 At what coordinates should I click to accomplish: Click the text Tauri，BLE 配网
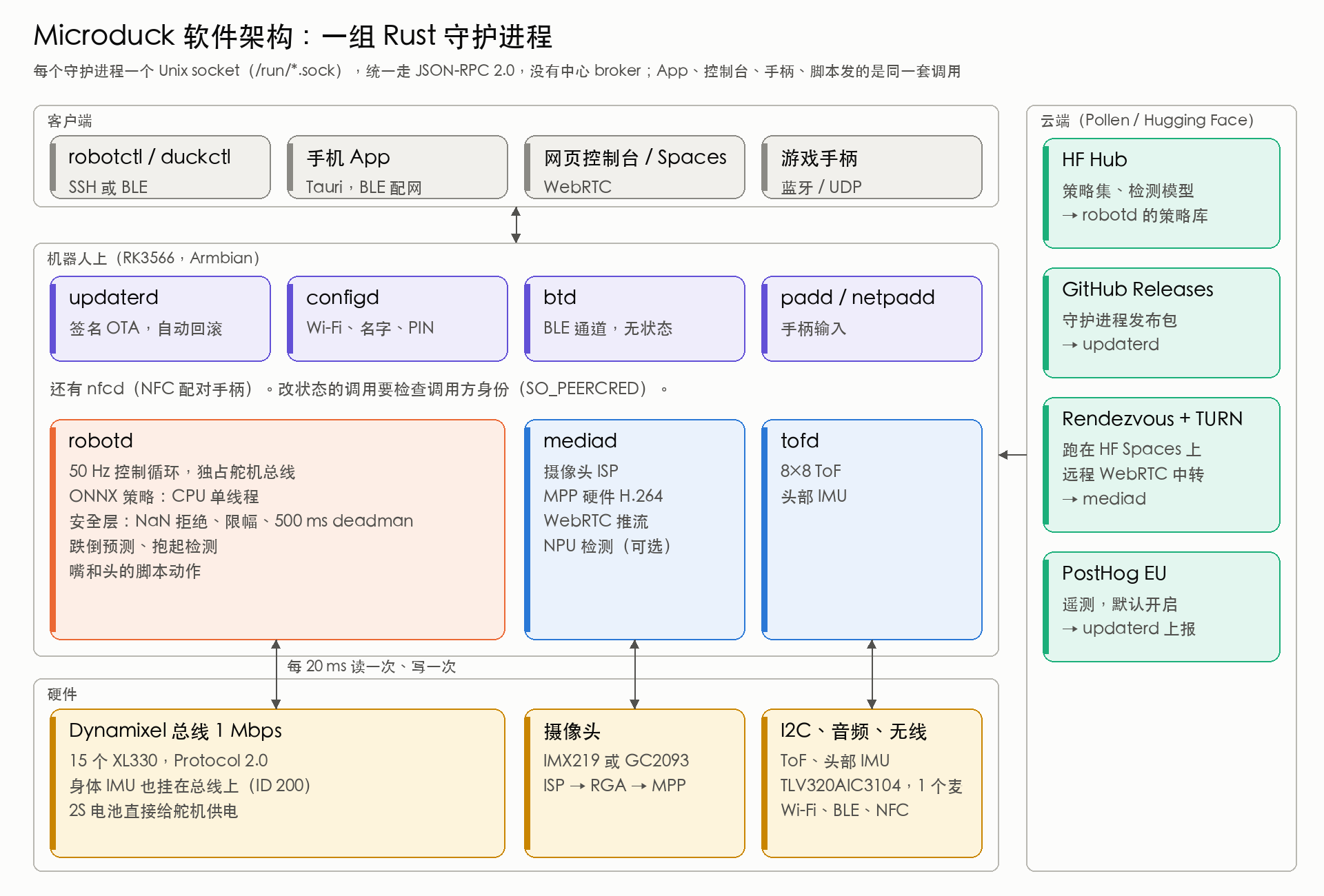point(364,187)
